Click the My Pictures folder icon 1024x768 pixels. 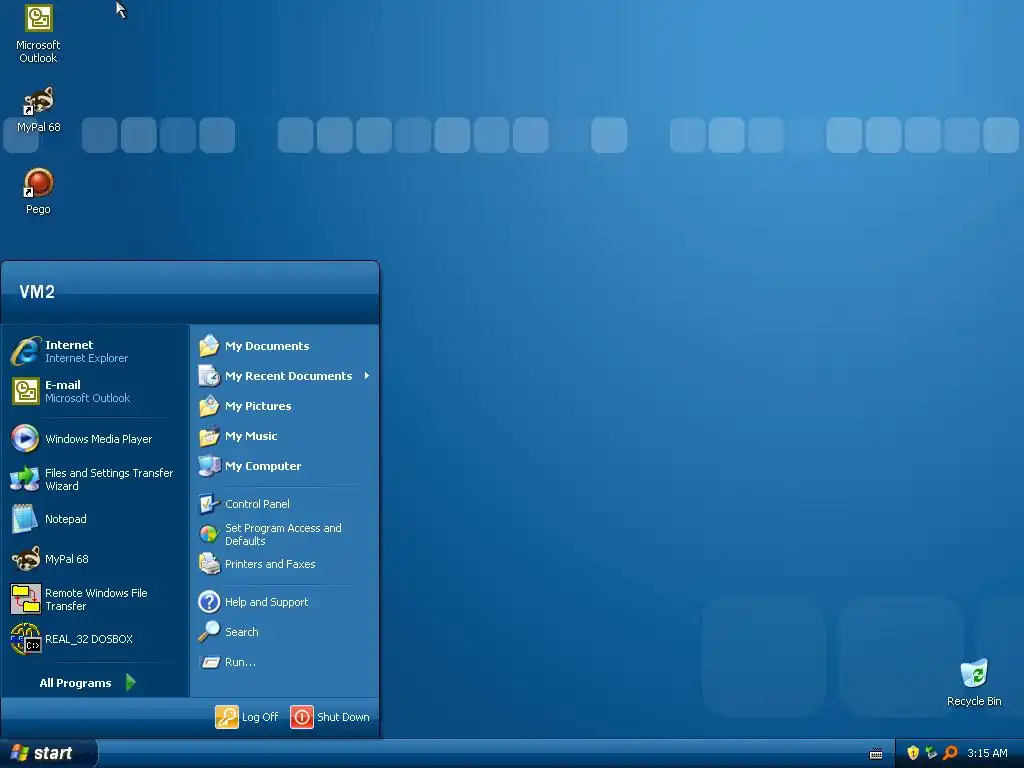click(209, 406)
